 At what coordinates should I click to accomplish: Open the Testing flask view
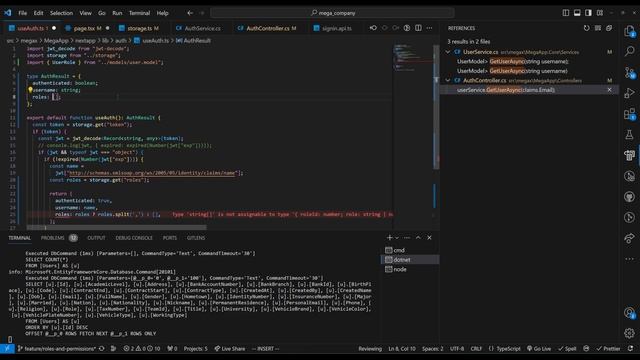629,135
